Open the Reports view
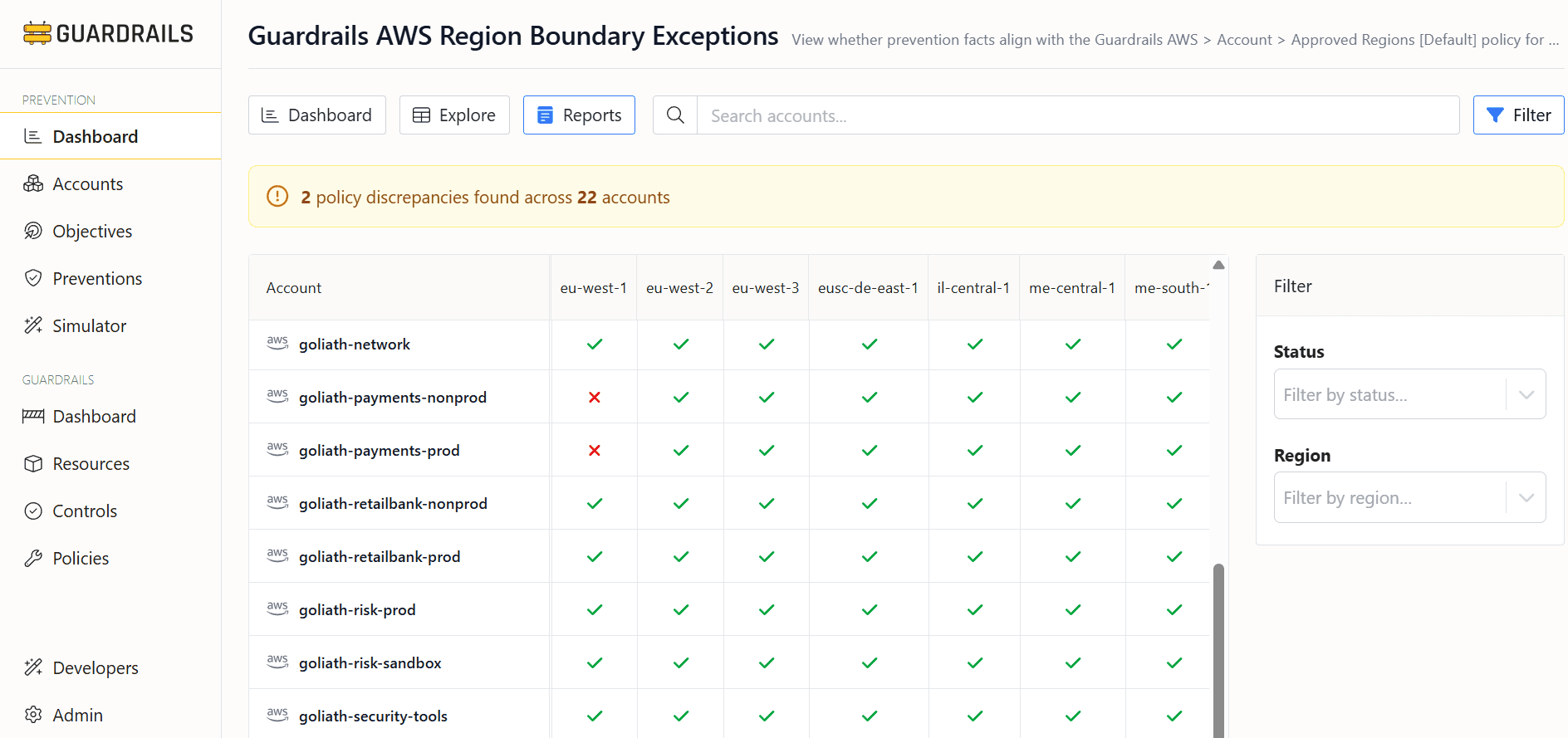The height and width of the screenshot is (738, 1568). point(579,115)
